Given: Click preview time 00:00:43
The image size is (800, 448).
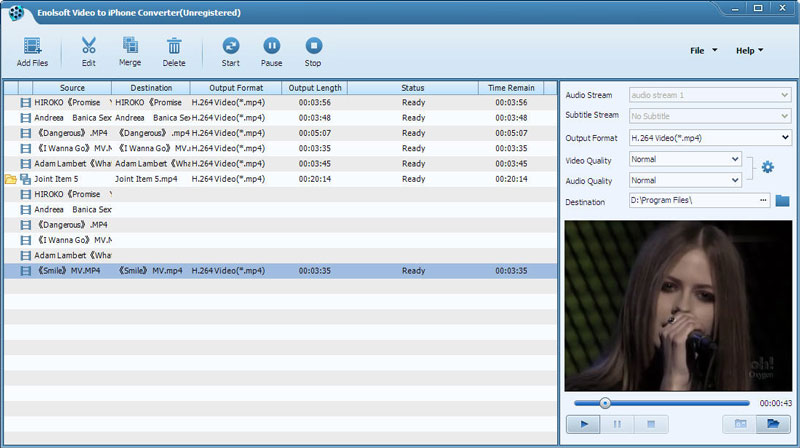Looking at the screenshot, I should (x=776, y=403).
